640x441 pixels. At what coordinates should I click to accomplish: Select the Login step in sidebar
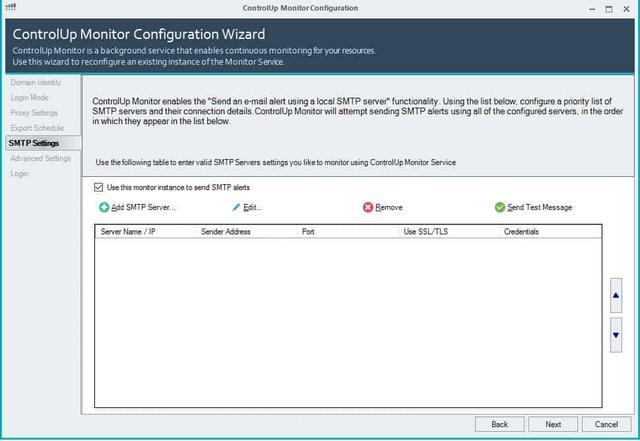(x=19, y=173)
